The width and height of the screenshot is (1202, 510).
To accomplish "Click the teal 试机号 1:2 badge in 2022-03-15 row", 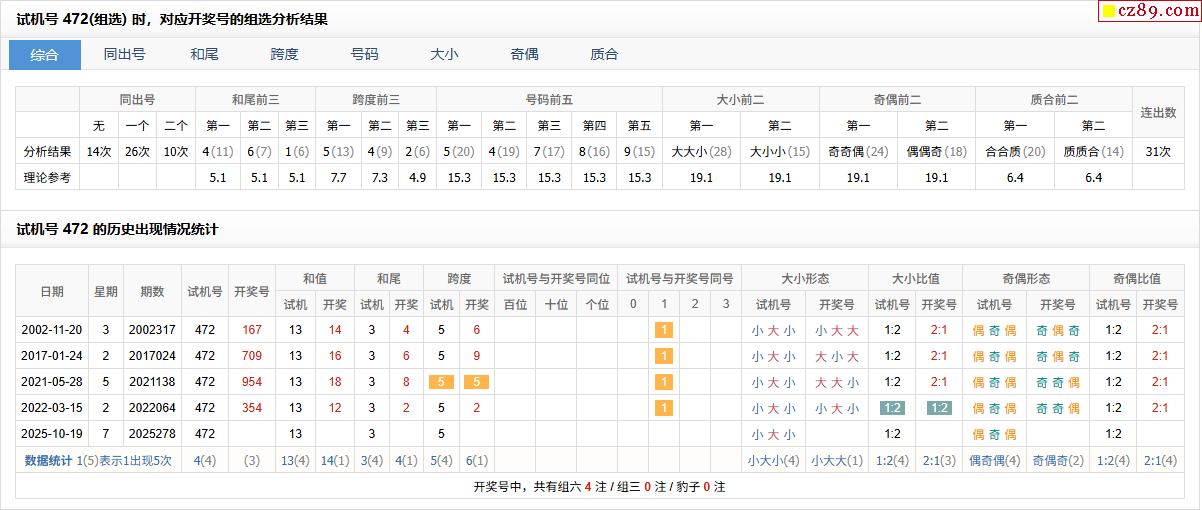I will 892,408.
